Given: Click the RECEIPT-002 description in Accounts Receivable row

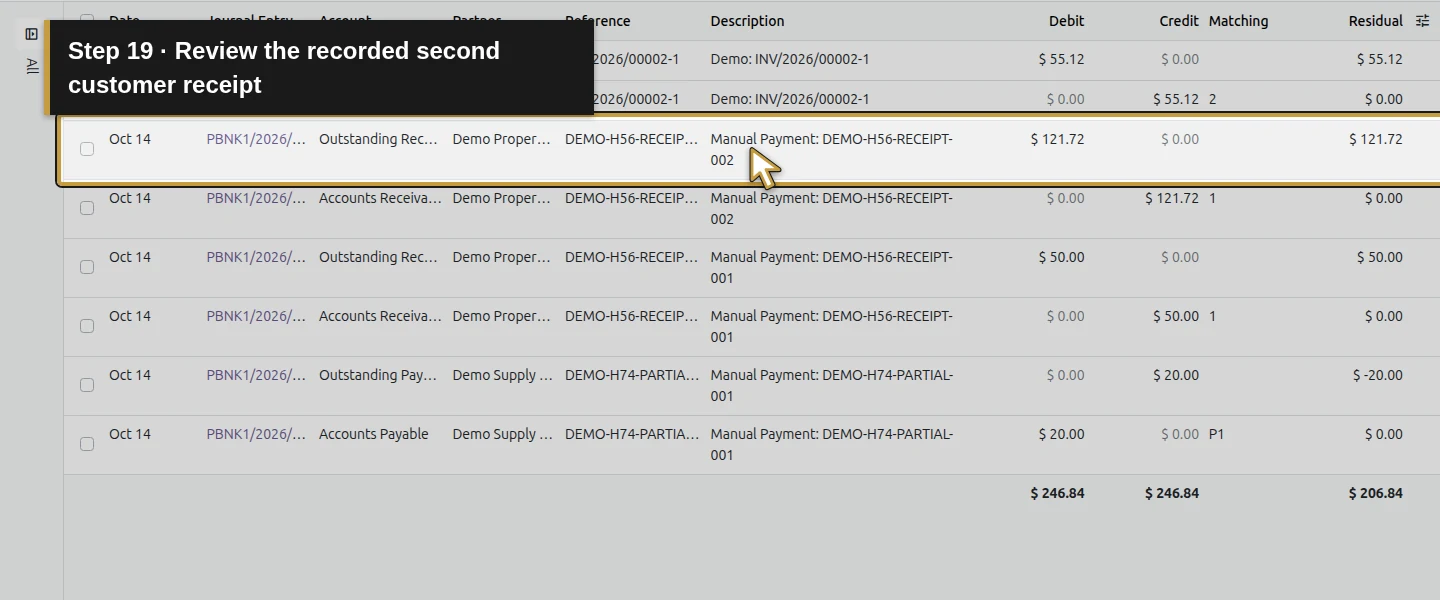Looking at the screenshot, I should point(831,208).
